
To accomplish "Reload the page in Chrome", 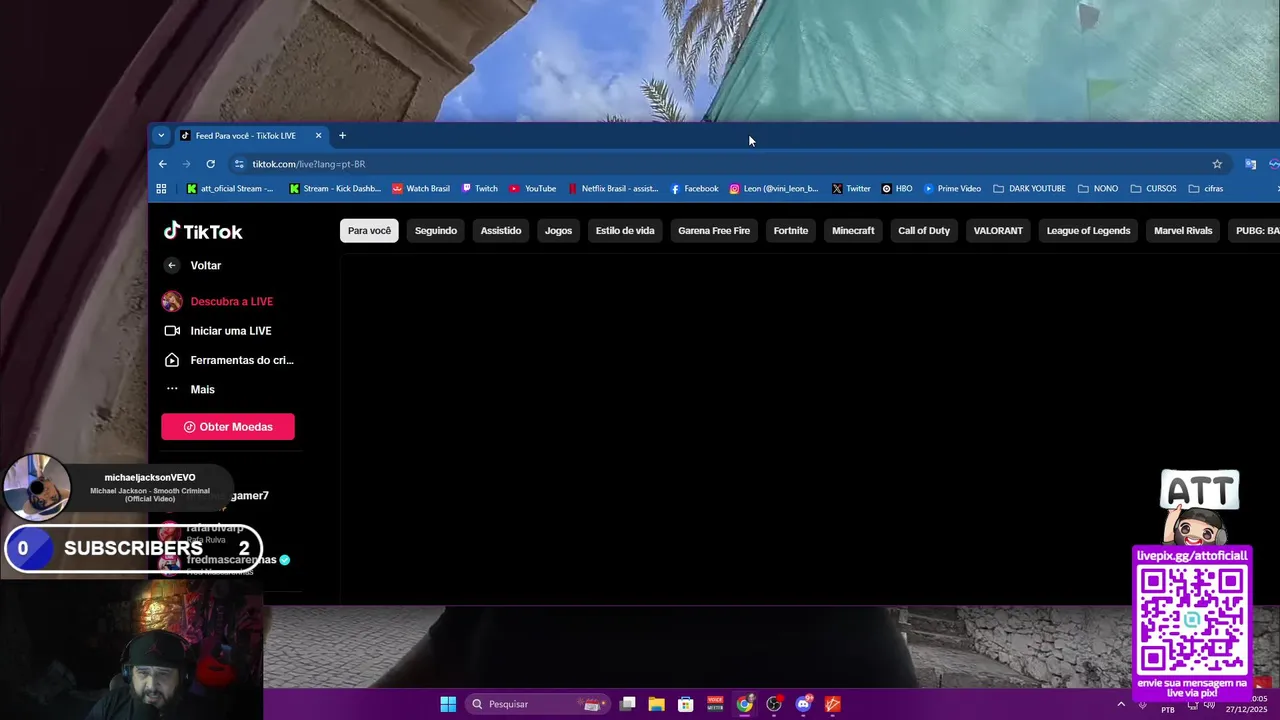I will pos(210,164).
